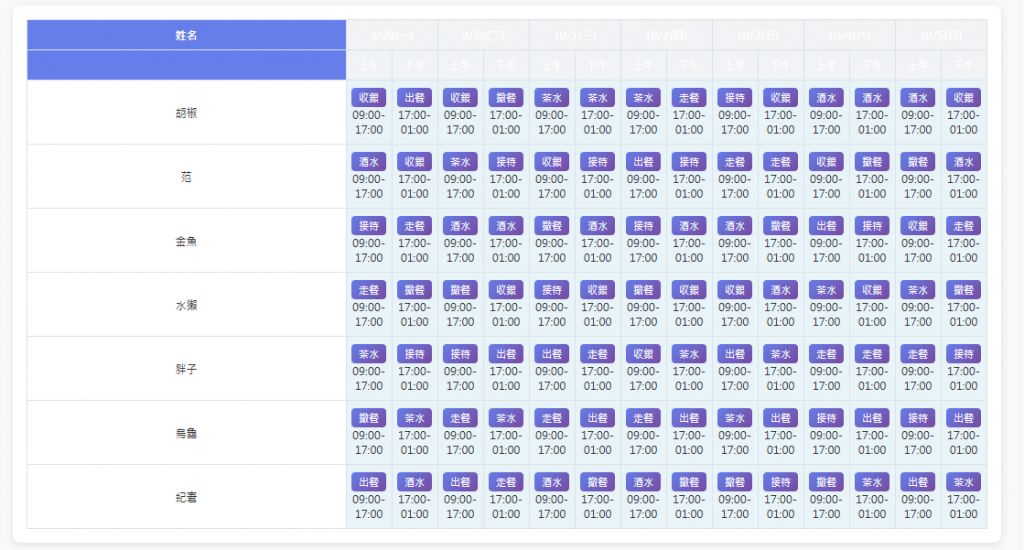Select the 10/4(六) date header
1024x550 pixels.
(x=849, y=35)
